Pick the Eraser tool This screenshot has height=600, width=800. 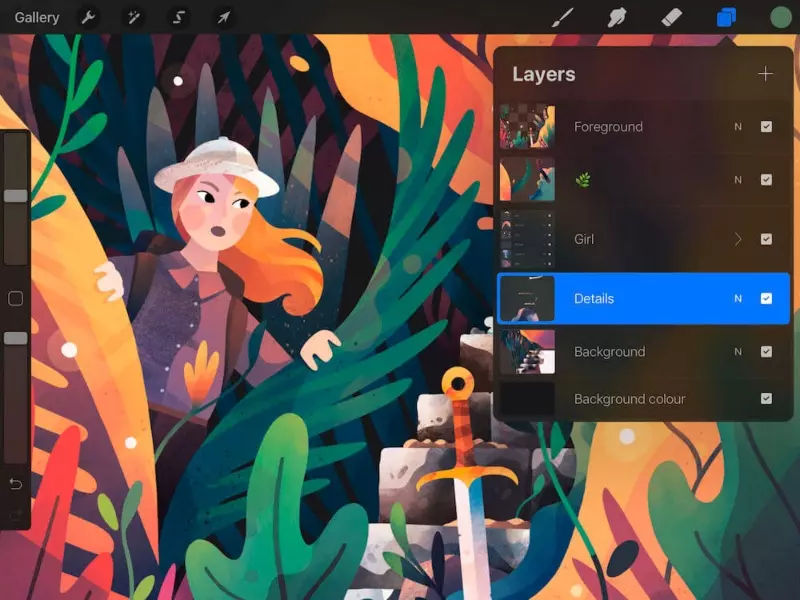[x=671, y=17]
